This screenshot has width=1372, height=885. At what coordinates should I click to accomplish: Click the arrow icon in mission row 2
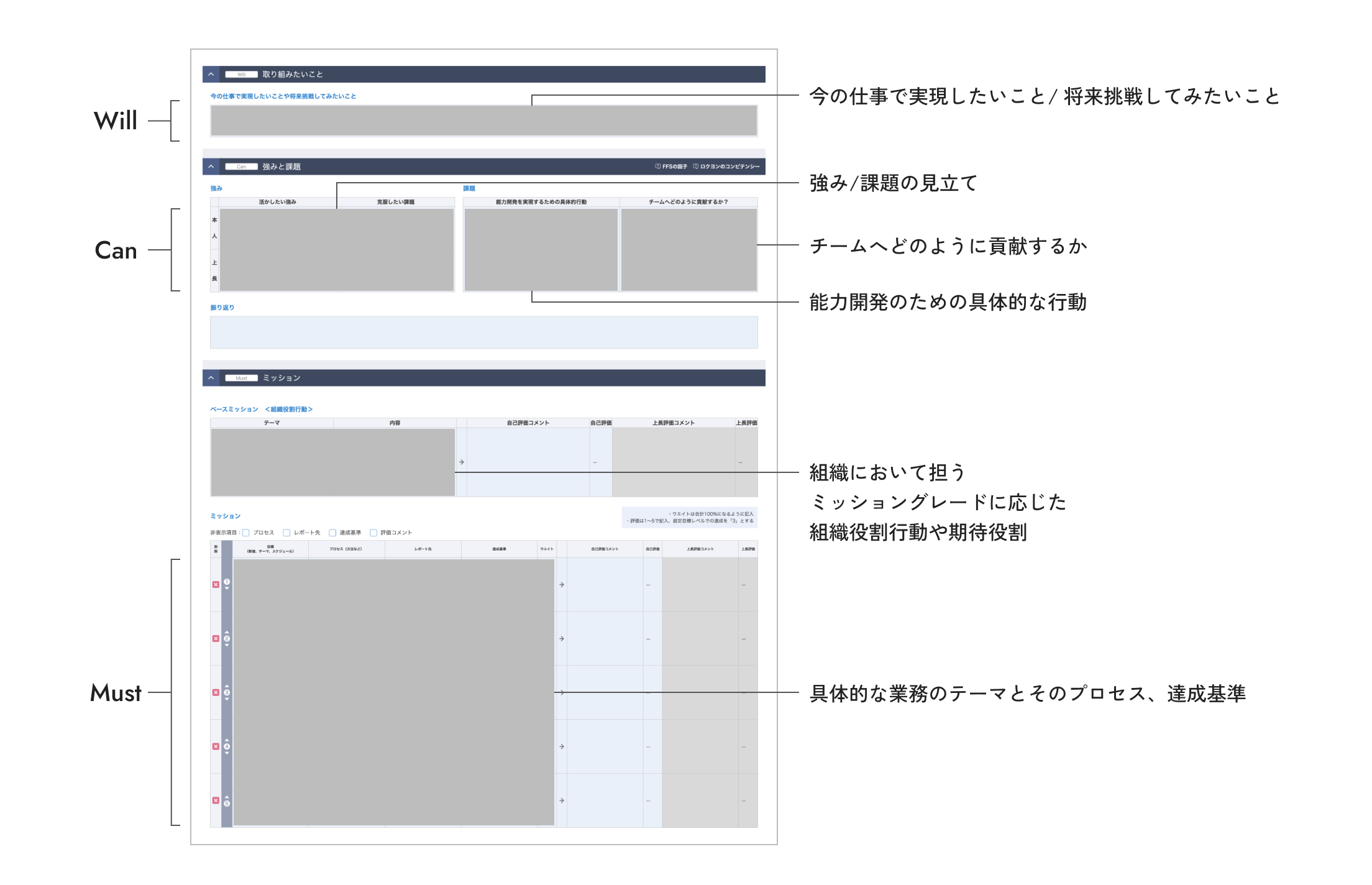pos(562,639)
